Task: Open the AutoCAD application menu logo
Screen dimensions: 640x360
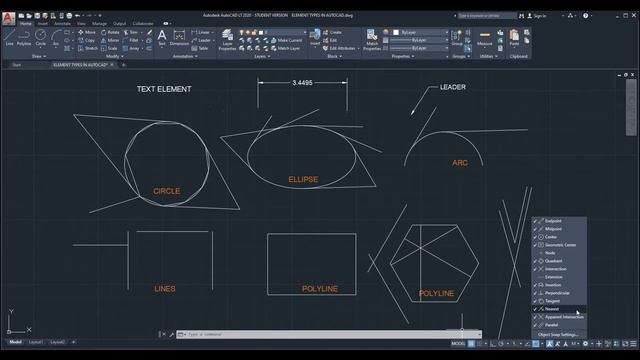Action: [x=8, y=19]
